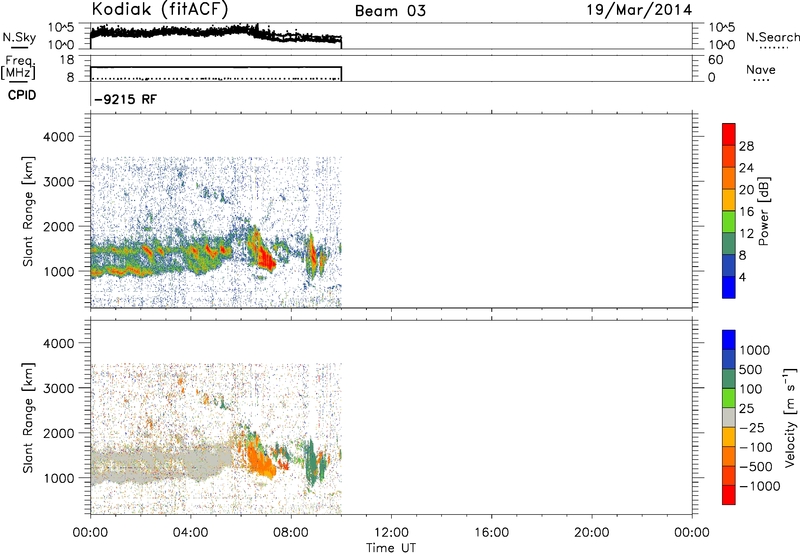Image resolution: width=800 pixels, height=554 pixels.
Task: Click the "24" label on Power colorbar
Action: point(746,168)
